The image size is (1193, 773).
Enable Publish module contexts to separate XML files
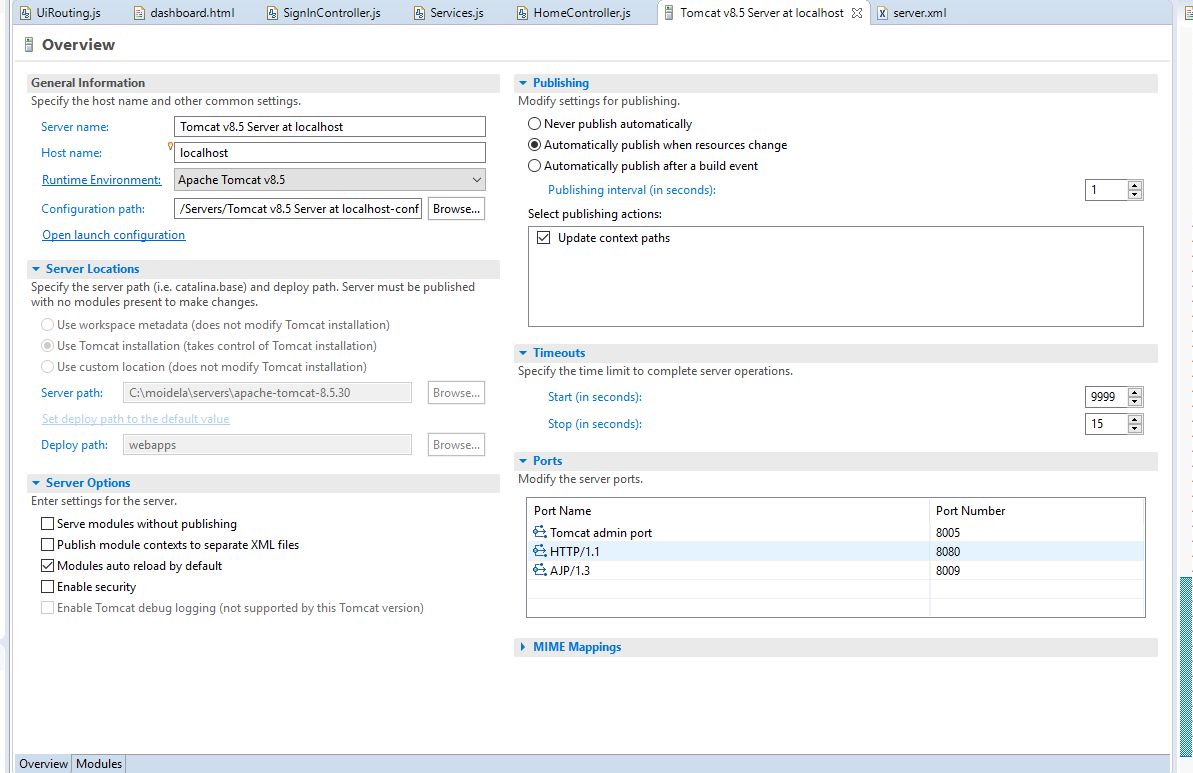click(47, 545)
